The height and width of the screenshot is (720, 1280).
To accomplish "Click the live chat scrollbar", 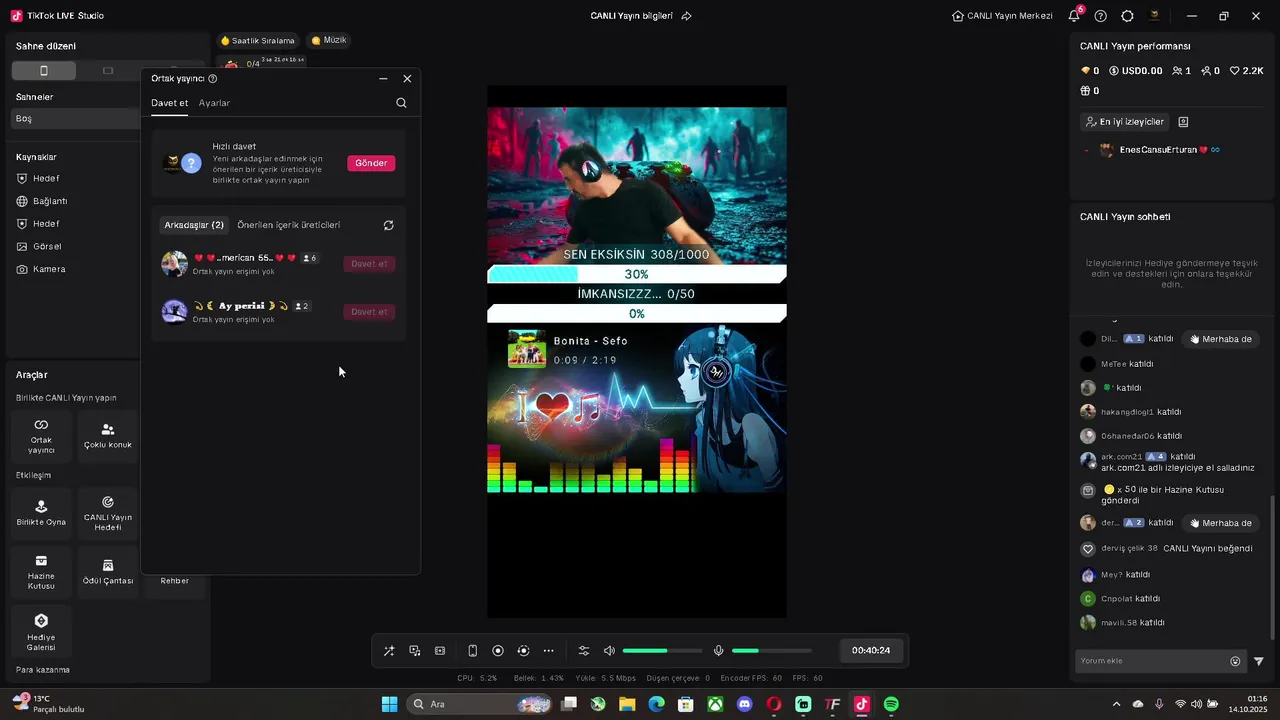I will [1273, 566].
